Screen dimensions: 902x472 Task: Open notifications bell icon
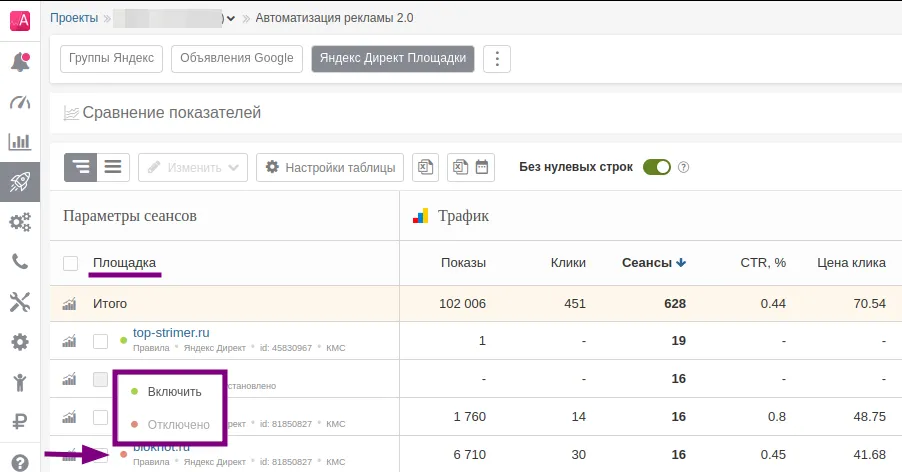(x=20, y=62)
